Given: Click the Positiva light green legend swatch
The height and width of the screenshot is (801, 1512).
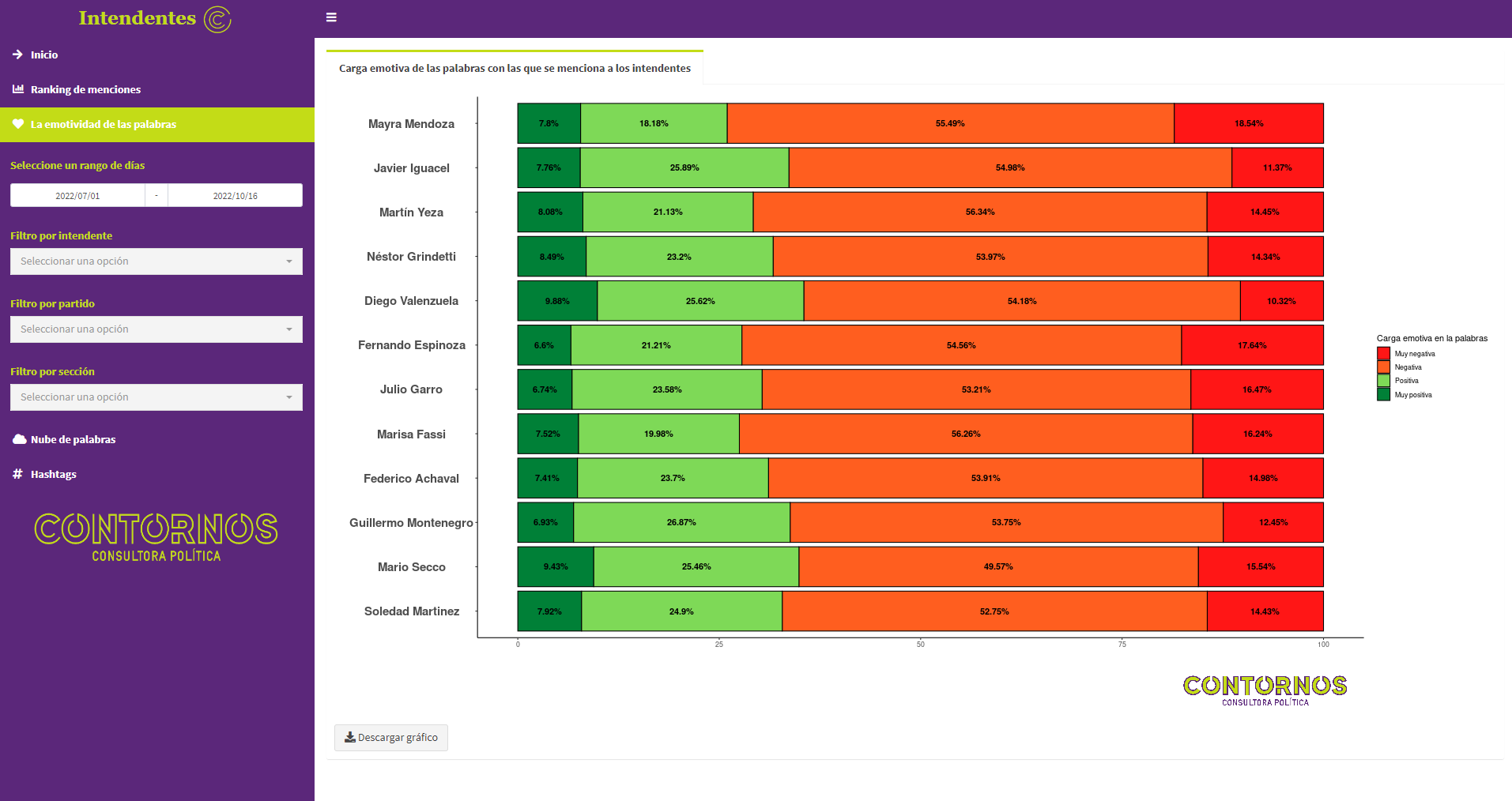Looking at the screenshot, I should (1383, 381).
